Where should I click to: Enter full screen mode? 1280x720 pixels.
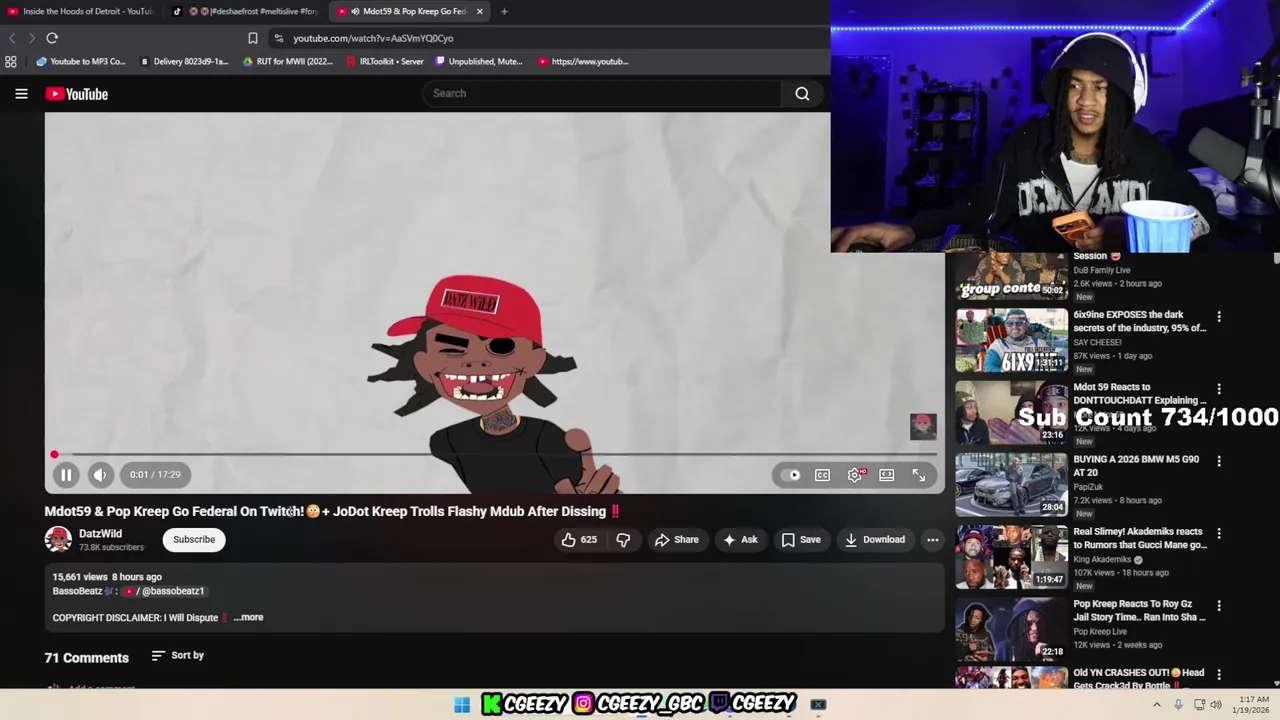[919, 475]
